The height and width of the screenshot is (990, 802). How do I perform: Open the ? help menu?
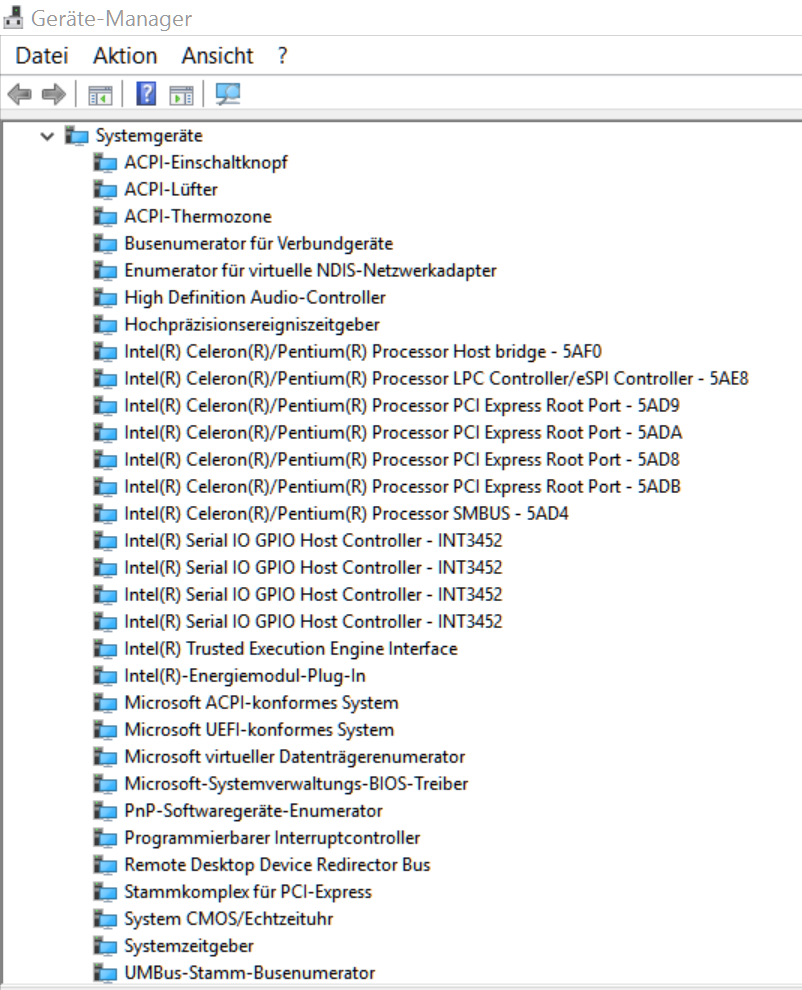click(x=282, y=56)
